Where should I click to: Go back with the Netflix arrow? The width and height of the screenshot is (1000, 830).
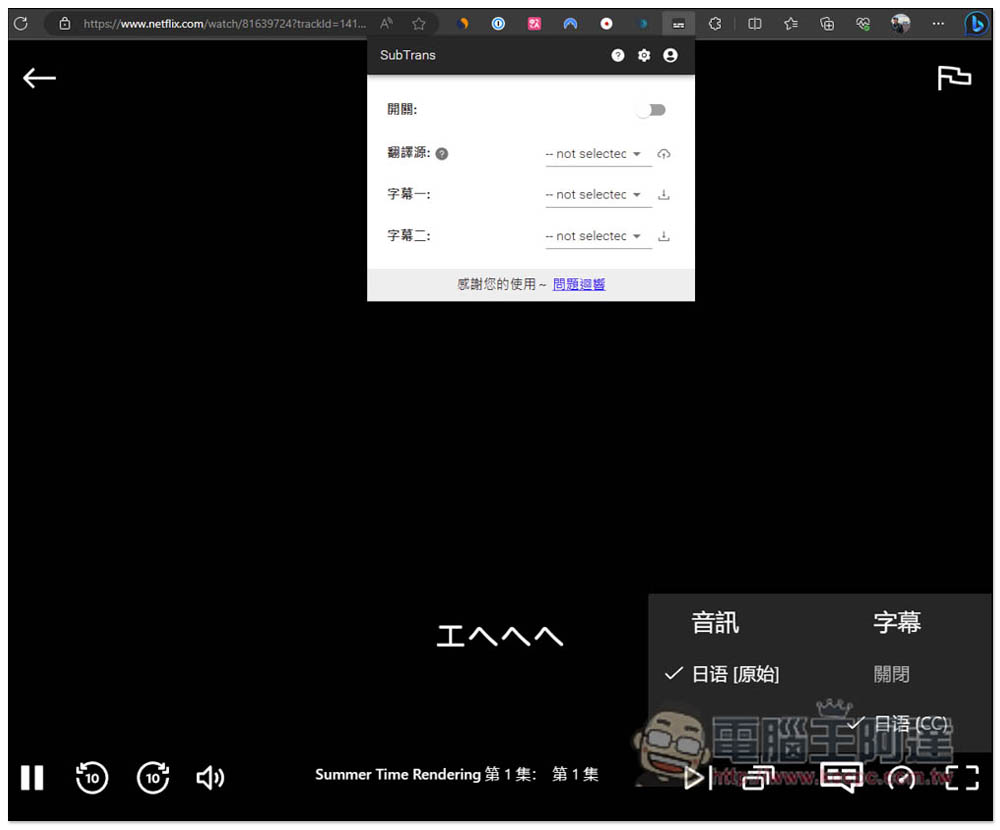point(40,78)
